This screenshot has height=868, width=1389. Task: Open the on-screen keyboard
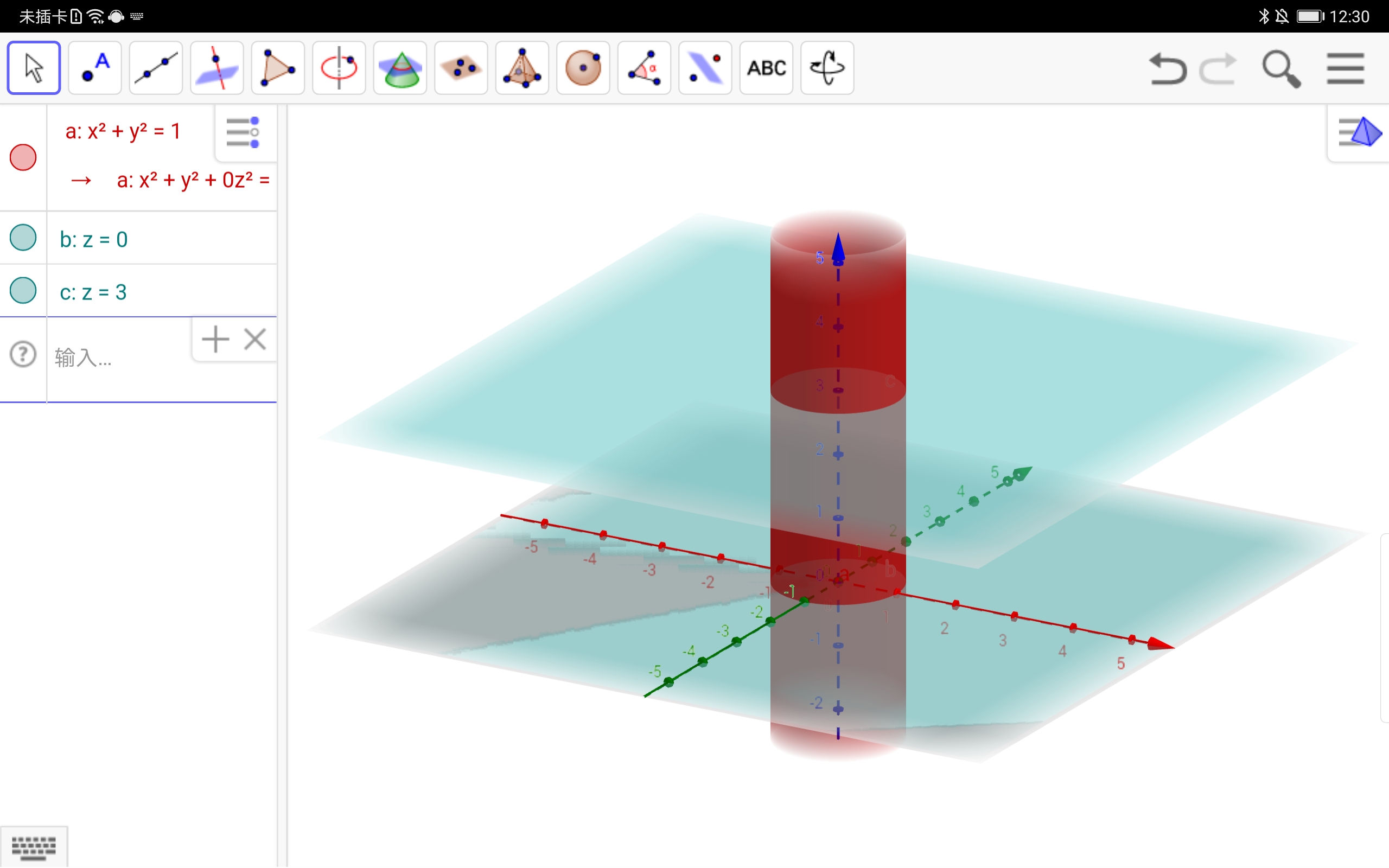(34, 847)
